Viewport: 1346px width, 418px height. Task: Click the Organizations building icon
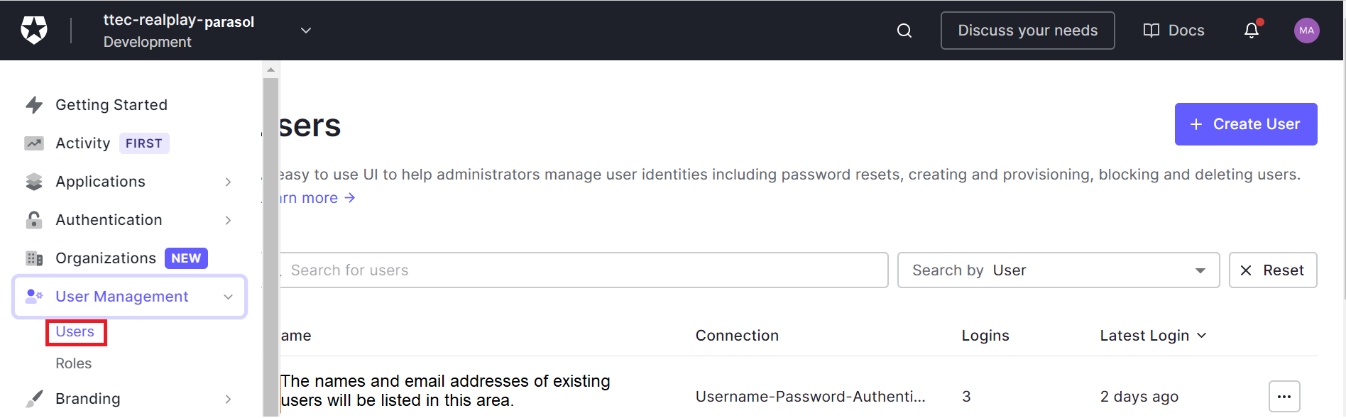coord(34,258)
